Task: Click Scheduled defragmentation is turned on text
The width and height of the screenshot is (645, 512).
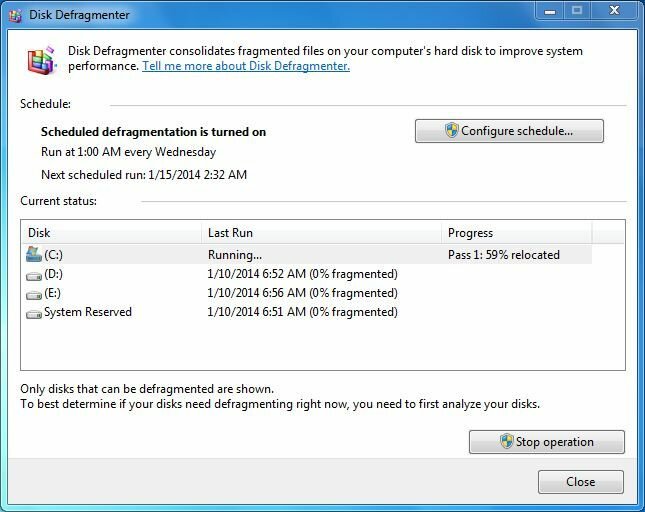Action: (153, 132)
